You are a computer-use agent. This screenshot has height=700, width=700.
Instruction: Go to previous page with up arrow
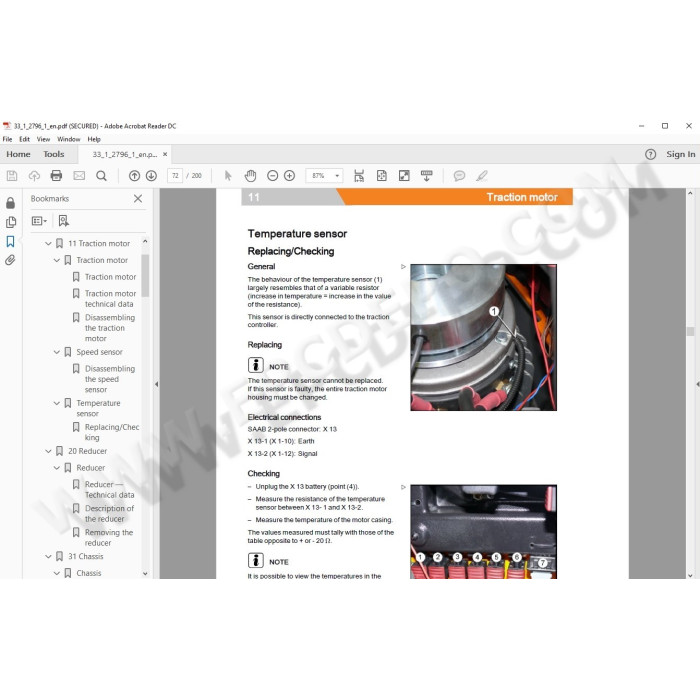tap(134, 176)
